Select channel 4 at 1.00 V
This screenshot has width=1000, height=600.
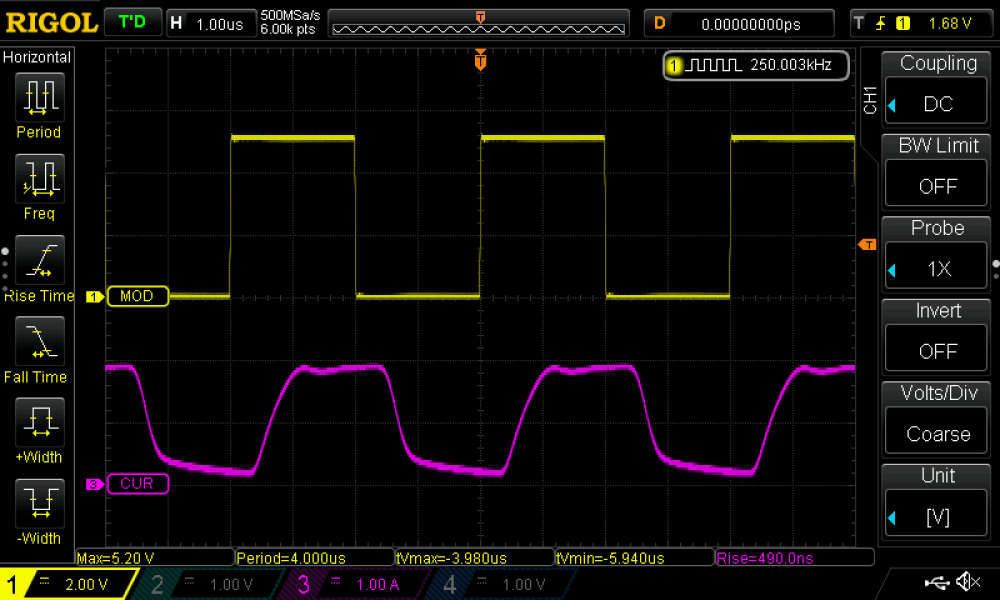(504, 584)
